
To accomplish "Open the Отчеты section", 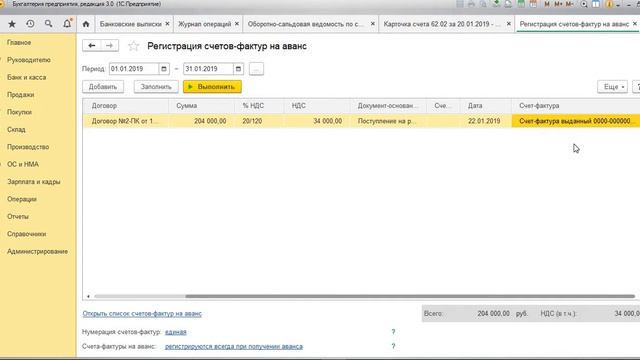I will tap(18, 216).
